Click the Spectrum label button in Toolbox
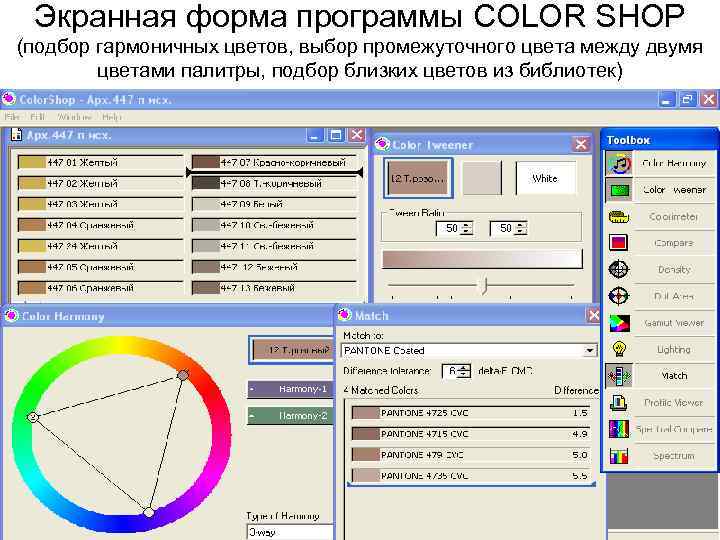The image size is (720, 540). [x=674, y=456]
